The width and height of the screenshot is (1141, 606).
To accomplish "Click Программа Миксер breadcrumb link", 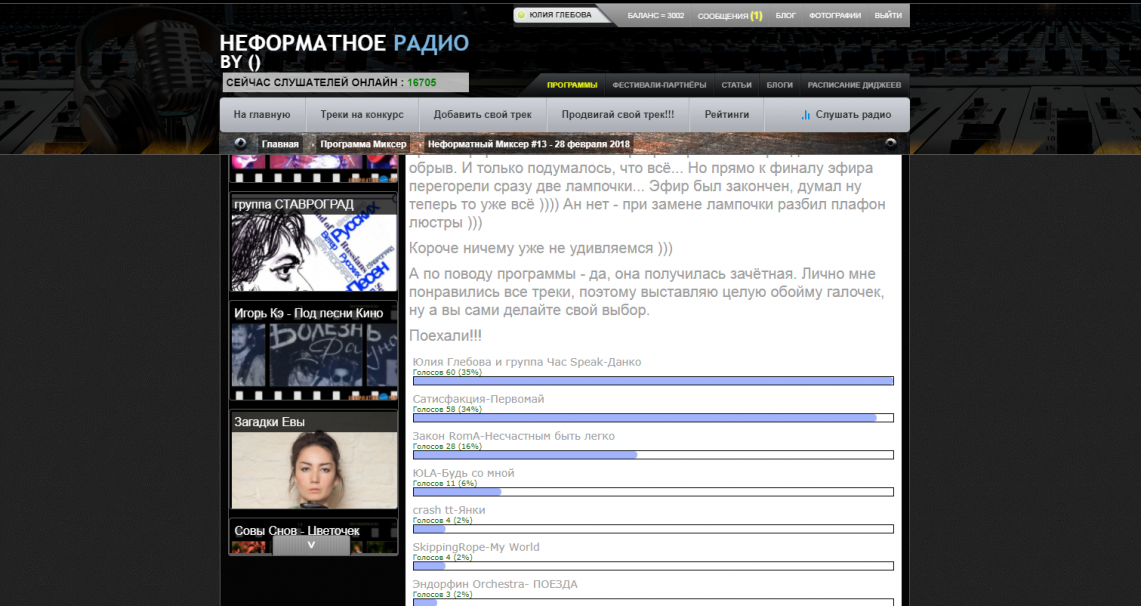I will tap(363, 144).
